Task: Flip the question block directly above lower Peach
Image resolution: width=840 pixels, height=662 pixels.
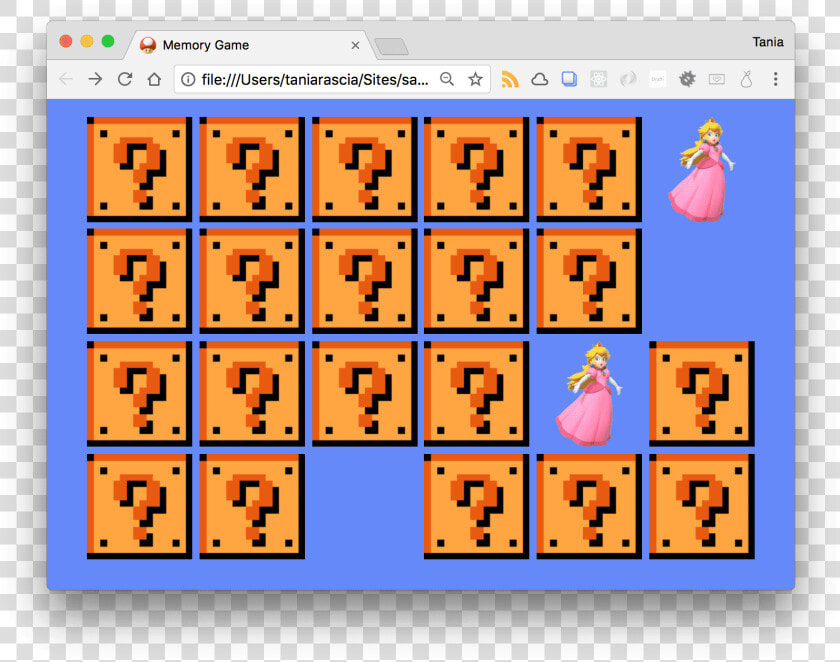Action: click(589, 281)
